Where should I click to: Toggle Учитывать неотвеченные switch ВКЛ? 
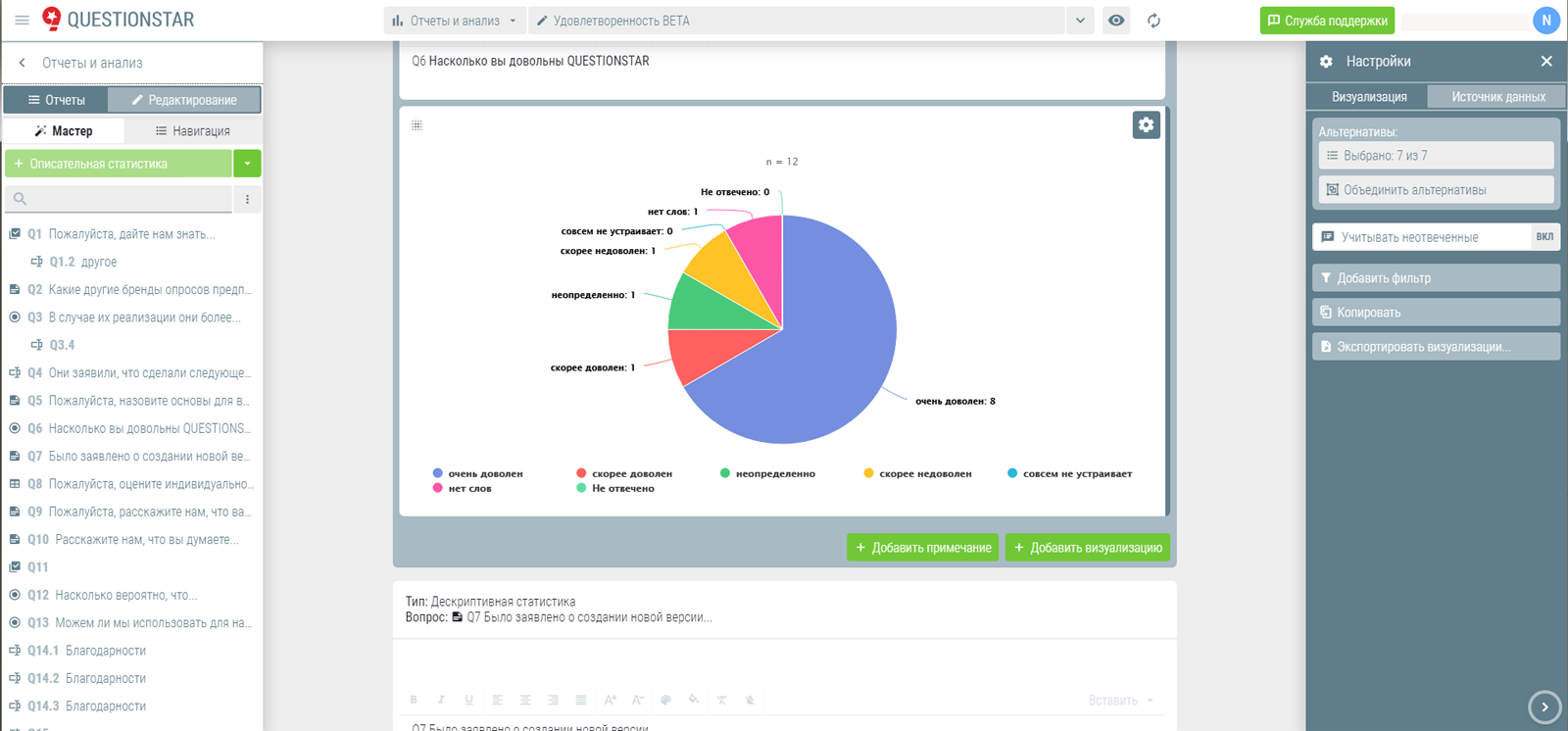[1544, 237]
